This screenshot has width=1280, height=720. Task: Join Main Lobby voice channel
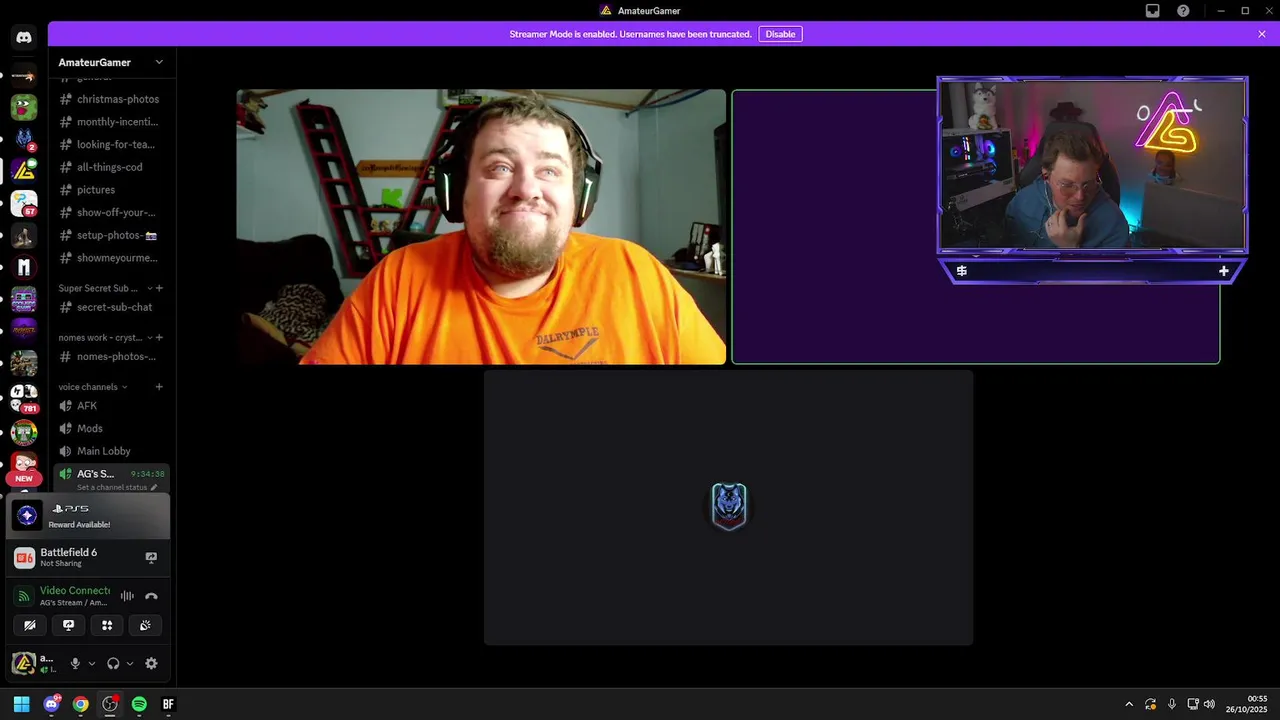[x=112, y=451]
